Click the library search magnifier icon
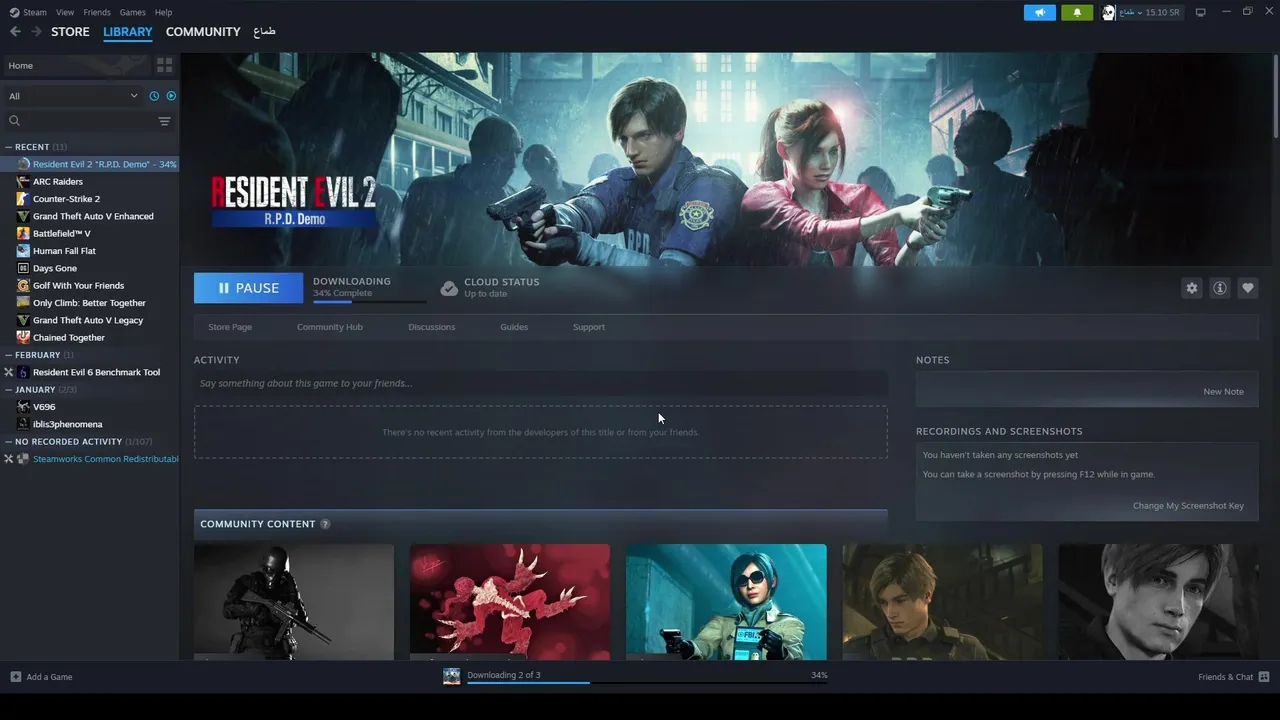The height and width of the screenshot is (720, 1280). pos(15,121)
